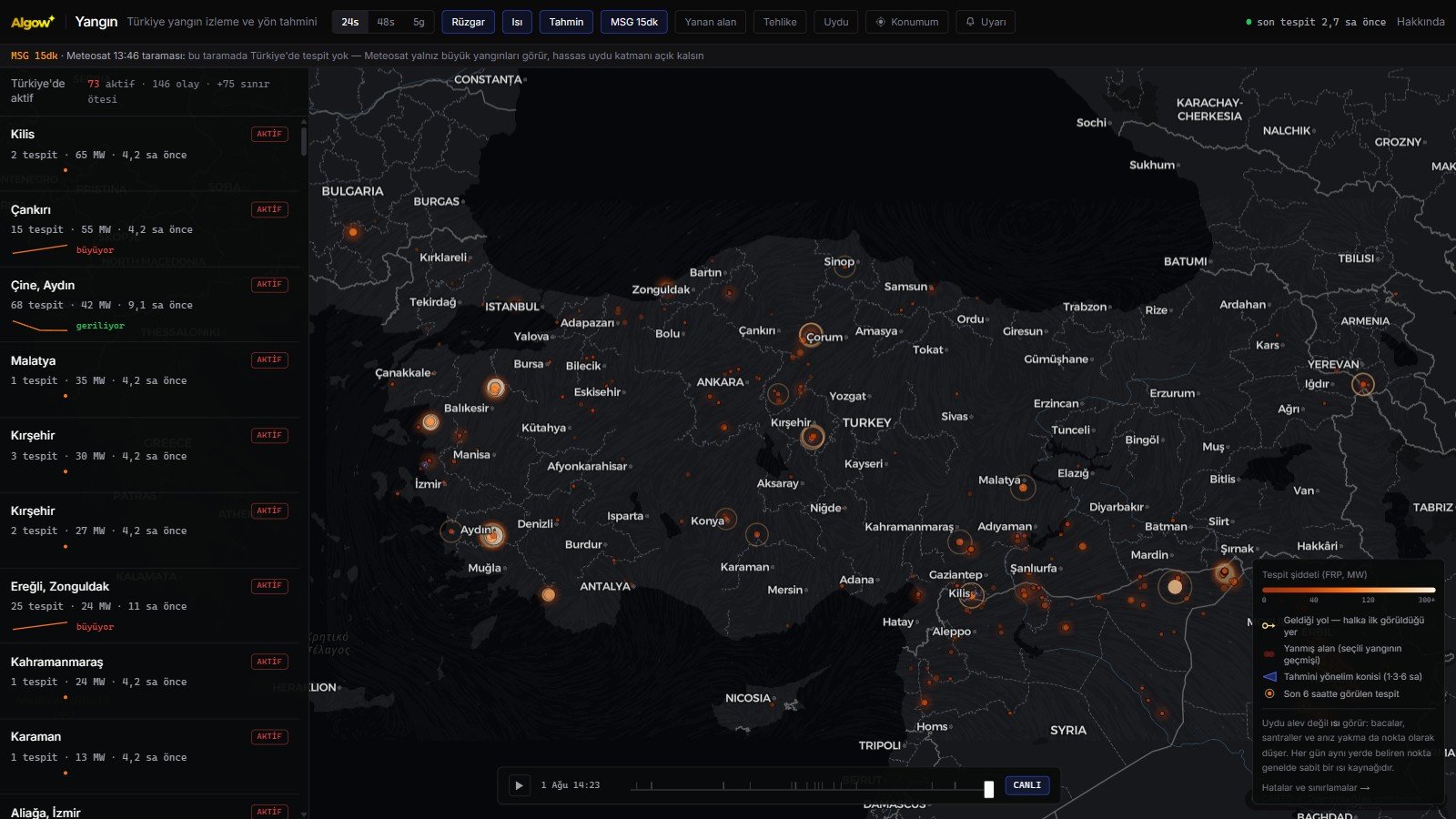Select the ringed fire marker beside Konya
Image resolution: width=1456 pixels, height=819 pixels.
[x=726, y=520]
